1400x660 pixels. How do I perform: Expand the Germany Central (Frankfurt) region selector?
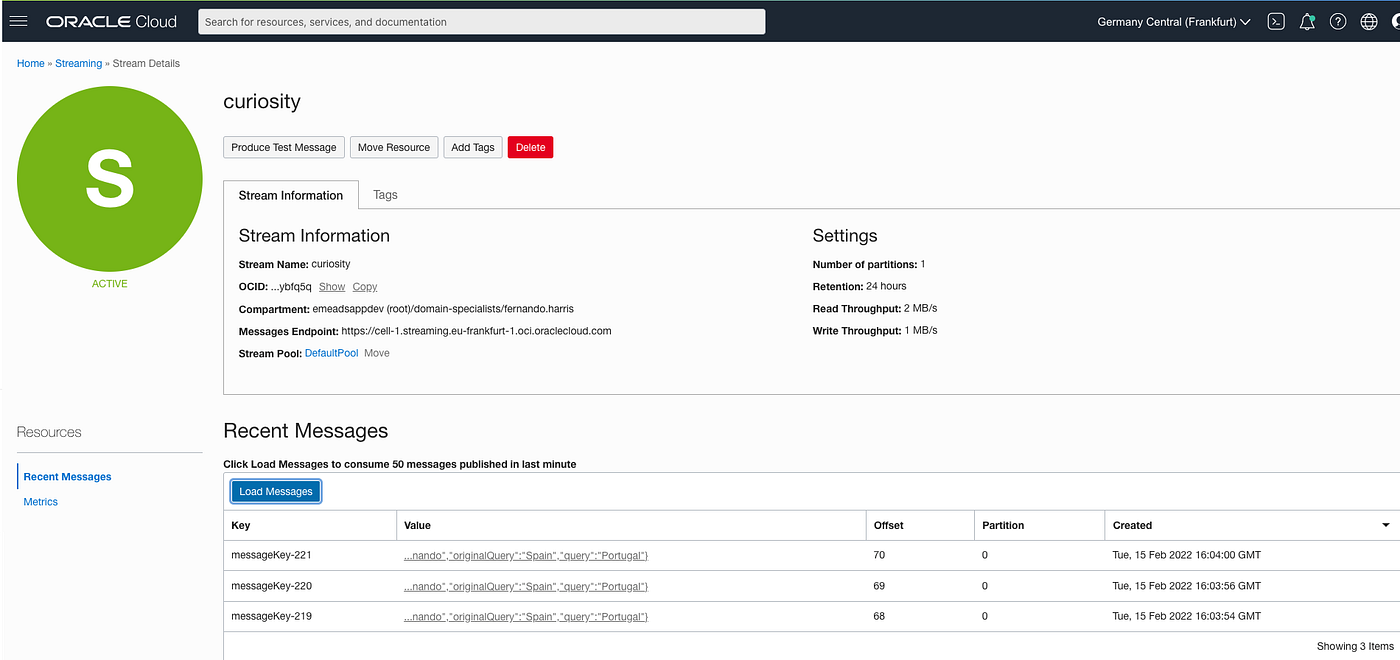point(1174,22)
